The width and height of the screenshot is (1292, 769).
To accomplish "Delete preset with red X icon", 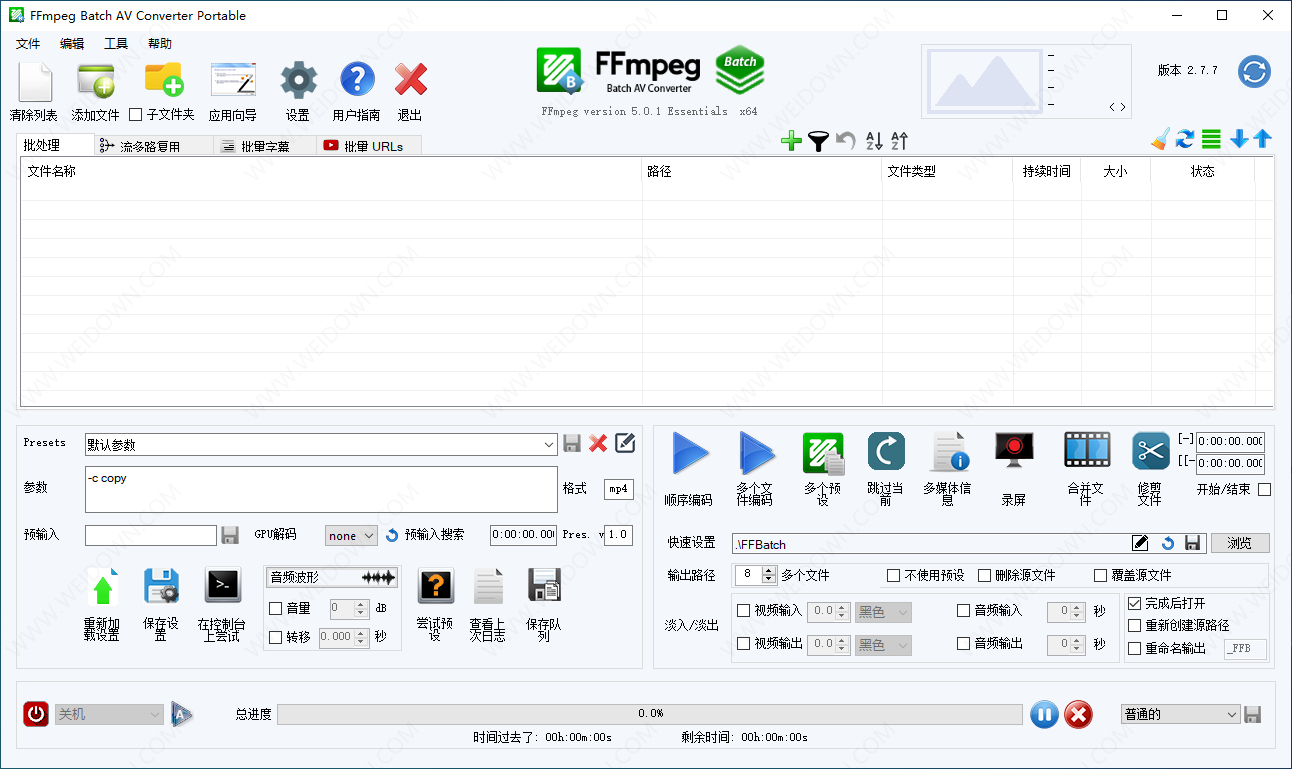I will coord(598,443).
